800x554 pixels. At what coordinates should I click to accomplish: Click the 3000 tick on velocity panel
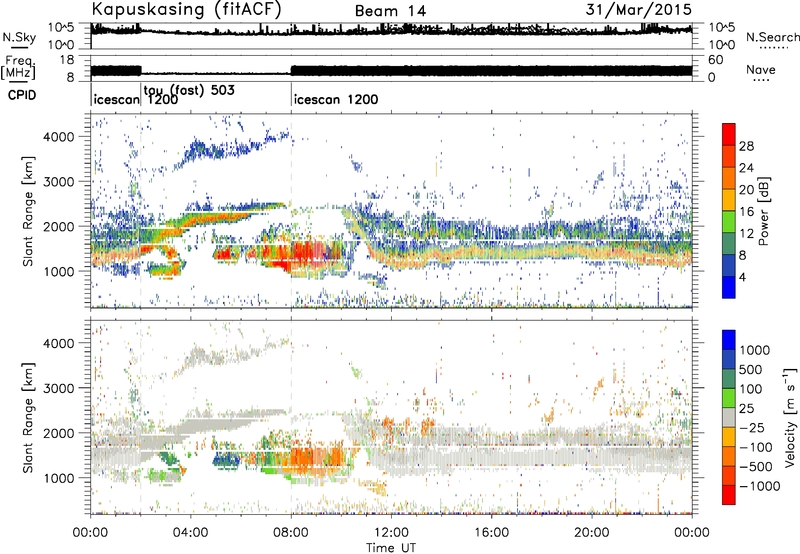click(x=58, y=388)
